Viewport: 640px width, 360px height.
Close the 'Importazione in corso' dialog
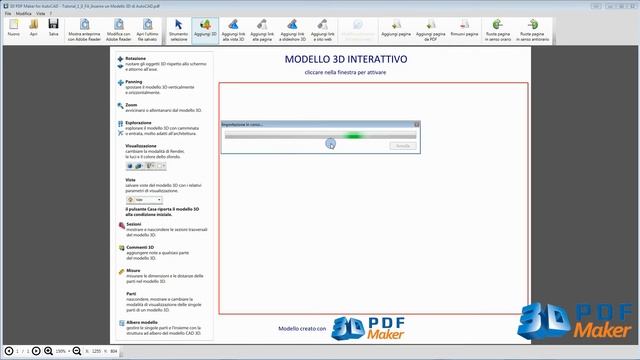pos(416,124)
